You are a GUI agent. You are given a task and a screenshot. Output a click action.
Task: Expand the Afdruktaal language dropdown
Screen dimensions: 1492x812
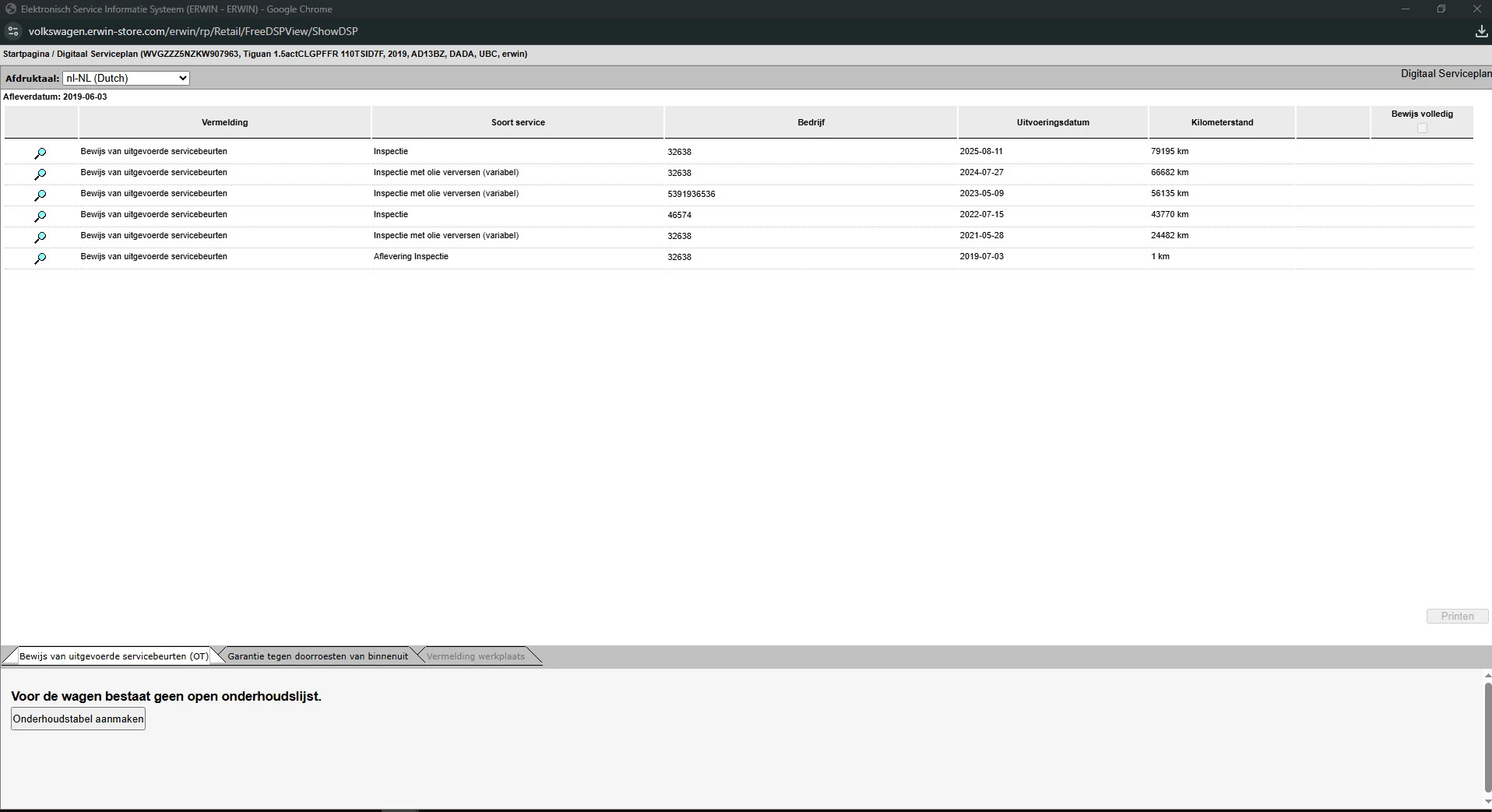click(x=126, y=78)
